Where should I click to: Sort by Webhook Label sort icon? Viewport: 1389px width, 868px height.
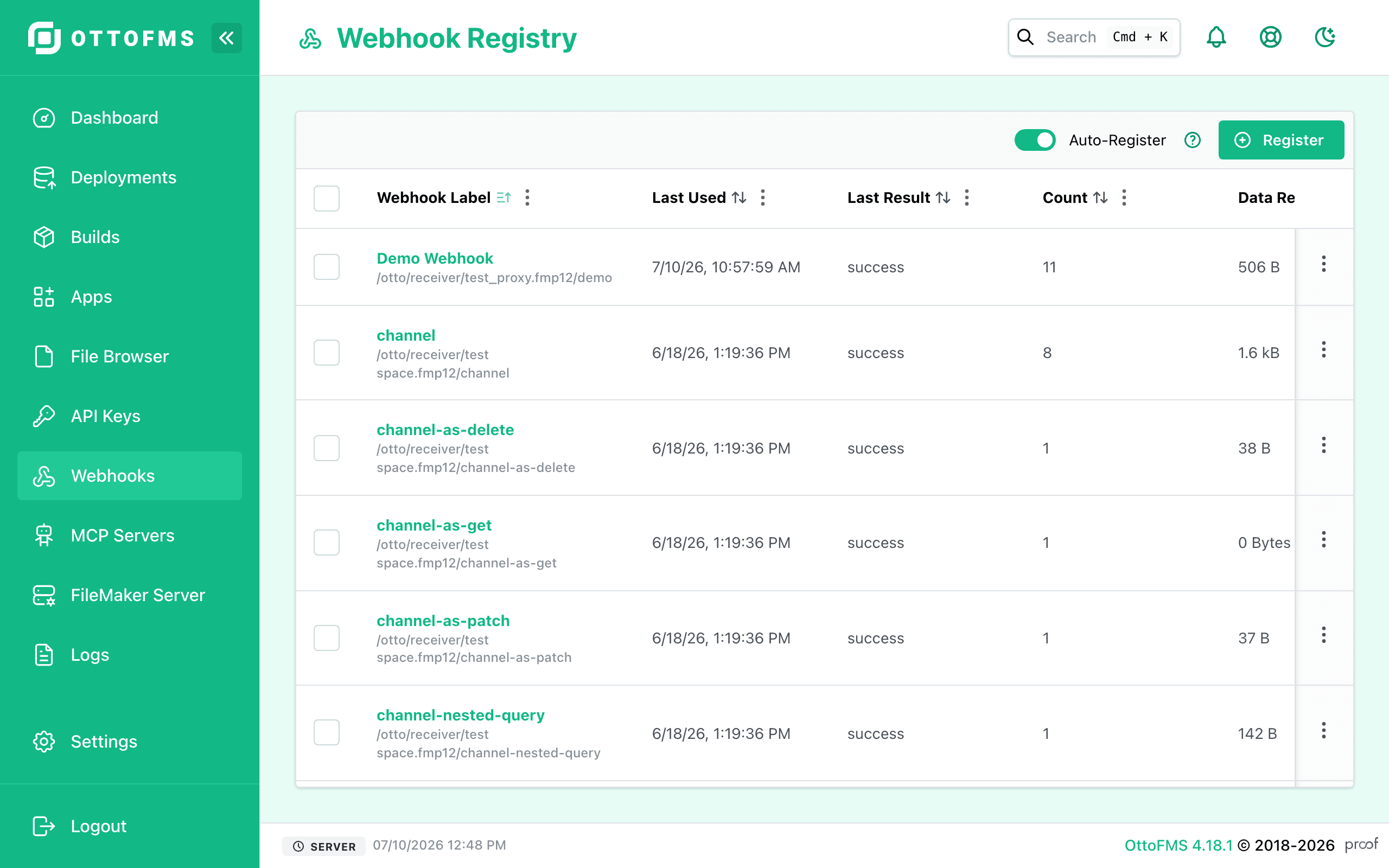pyautogui.click(x=504, y=197)
